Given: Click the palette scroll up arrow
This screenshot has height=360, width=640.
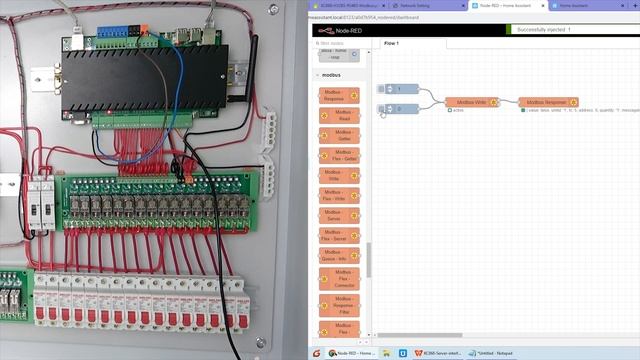Looking at the screenshot, I should 369,52.
